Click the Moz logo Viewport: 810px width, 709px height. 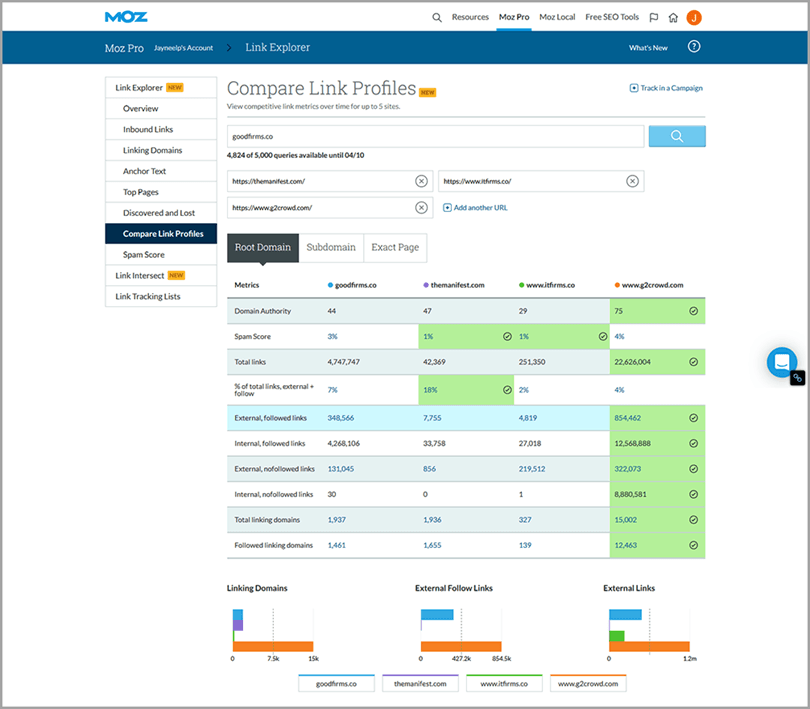pos(126,17)
